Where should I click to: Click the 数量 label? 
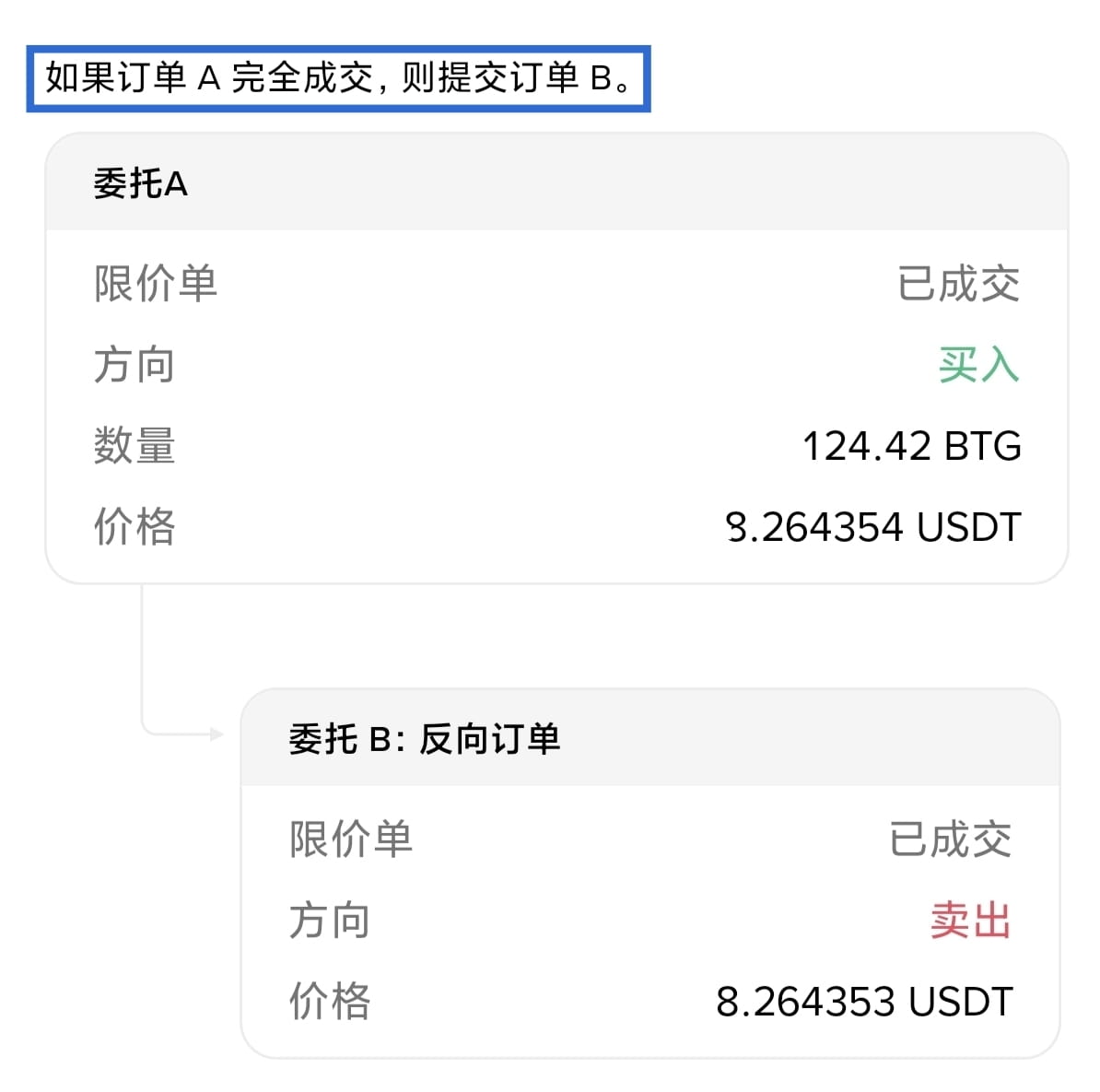(x=135, y=447)
